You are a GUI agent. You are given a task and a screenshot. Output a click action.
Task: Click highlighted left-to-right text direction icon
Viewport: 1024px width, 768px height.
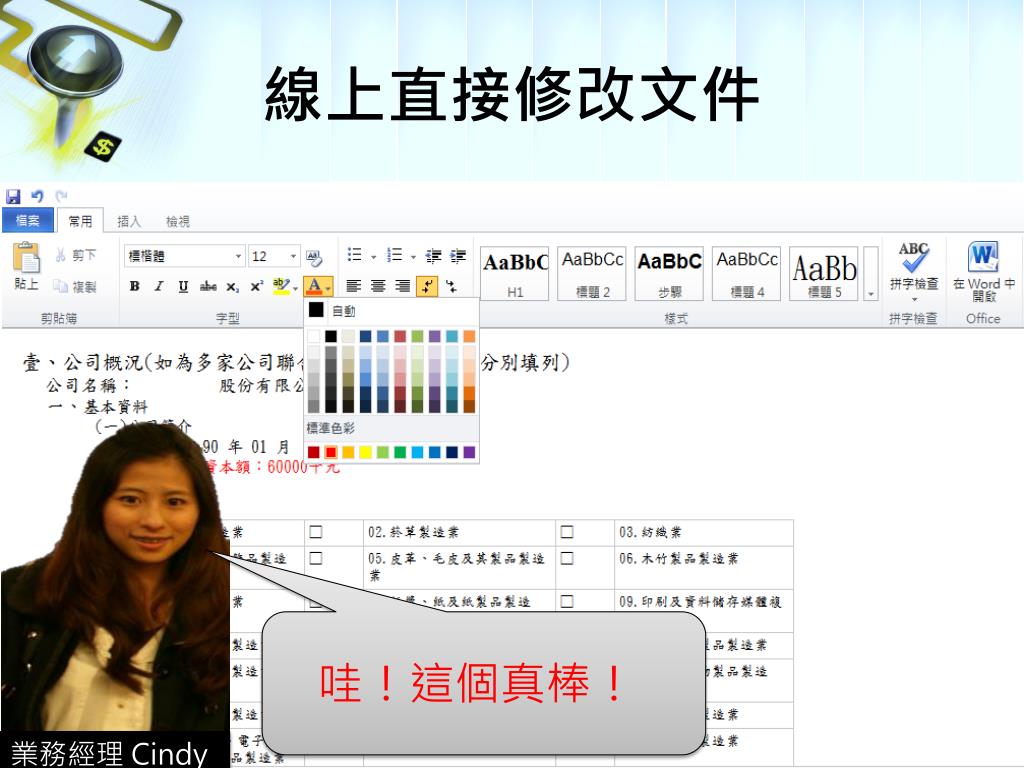(427, 286)
